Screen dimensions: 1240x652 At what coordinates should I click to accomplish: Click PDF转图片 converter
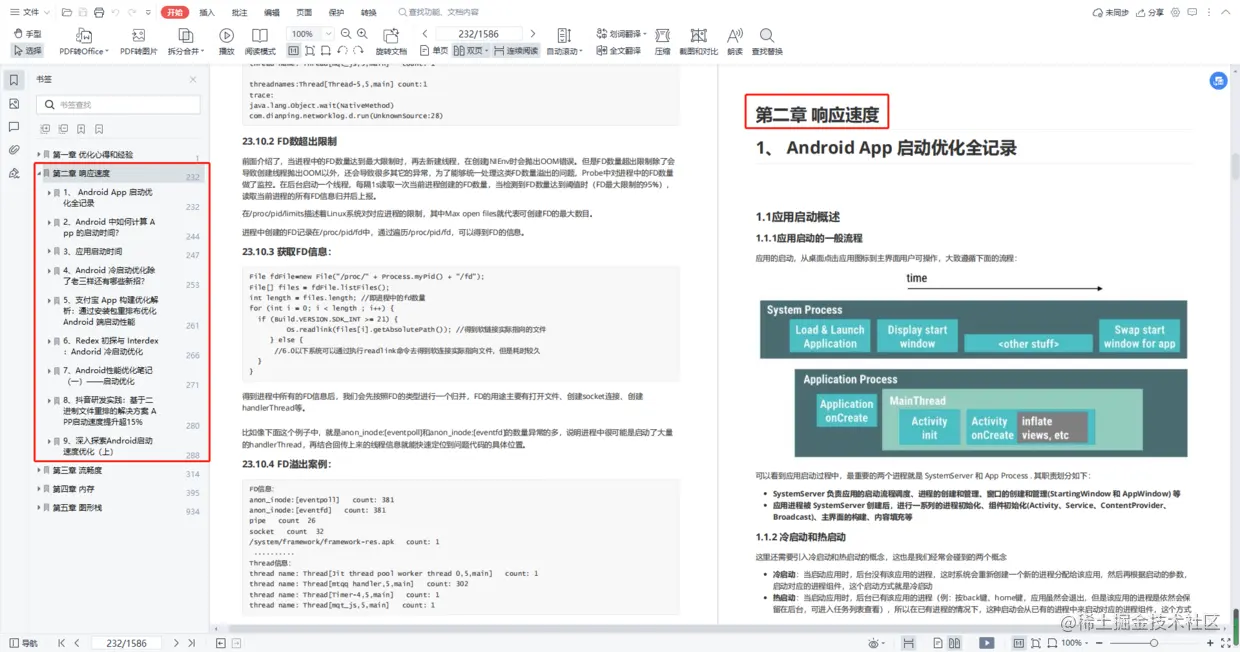tap(138, 42)
